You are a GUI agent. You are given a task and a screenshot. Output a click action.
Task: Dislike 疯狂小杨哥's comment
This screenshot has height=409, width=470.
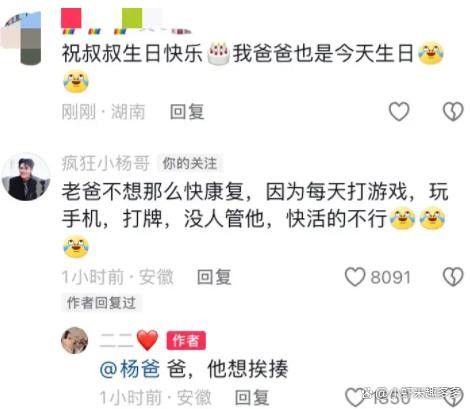pos(453,277)
